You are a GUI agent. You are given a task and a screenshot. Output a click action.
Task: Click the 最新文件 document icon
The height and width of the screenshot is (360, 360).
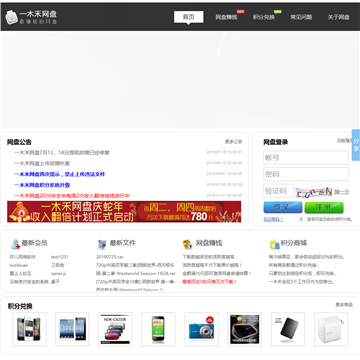[x=102, y=244]
